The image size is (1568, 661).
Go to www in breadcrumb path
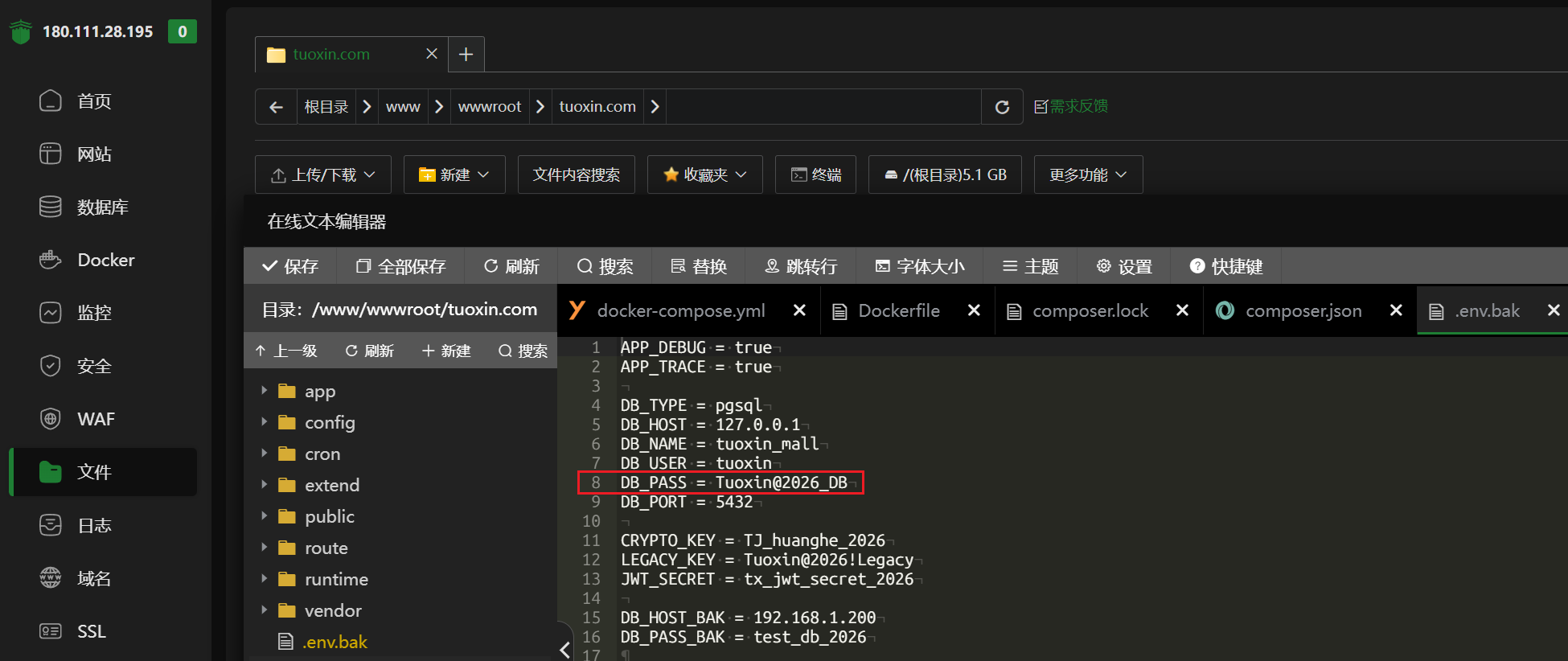tap(403, 107)
